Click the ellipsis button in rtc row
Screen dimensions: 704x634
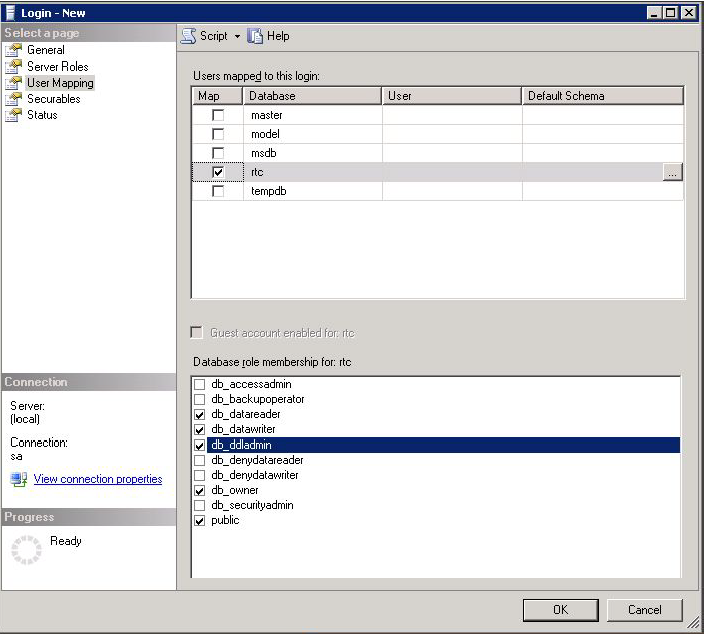click(x=672, y=172)
